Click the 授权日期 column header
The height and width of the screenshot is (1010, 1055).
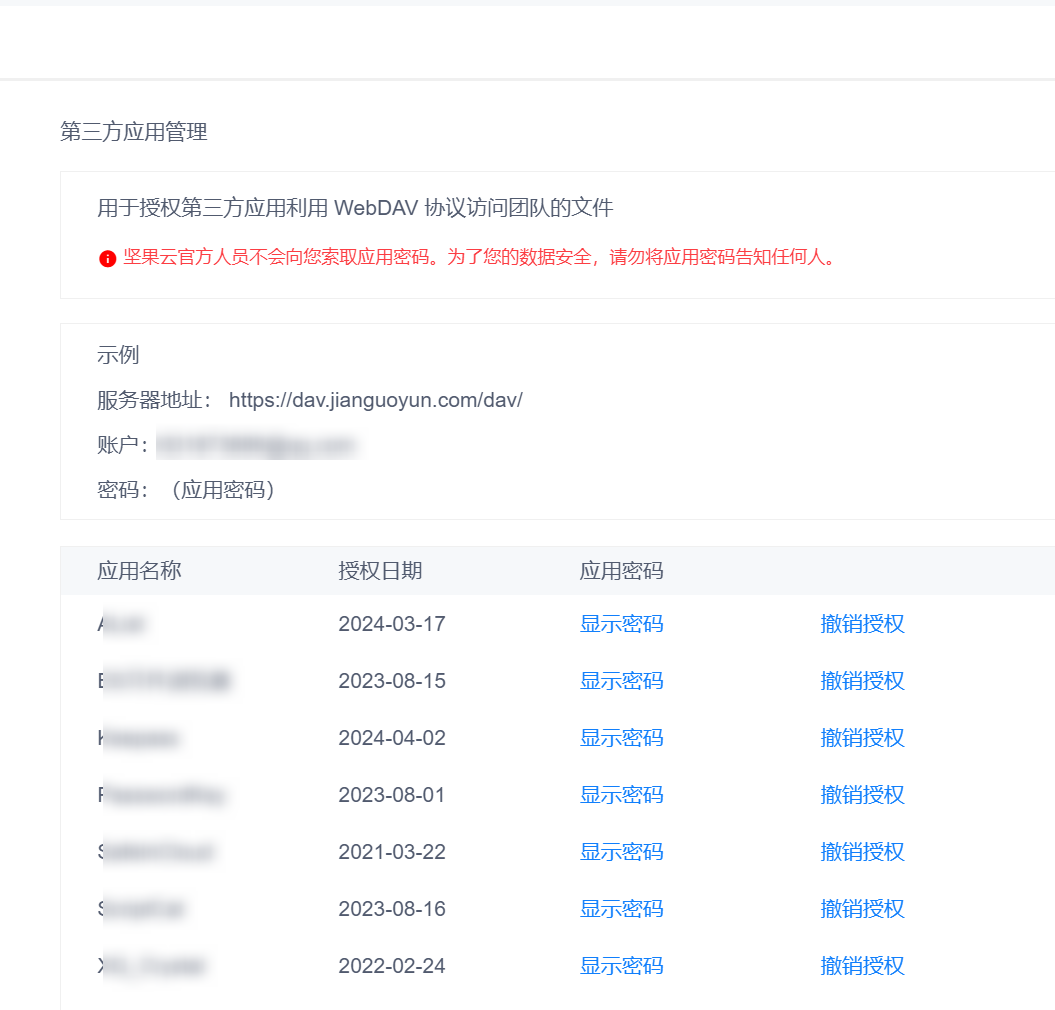tap(380, 571)
